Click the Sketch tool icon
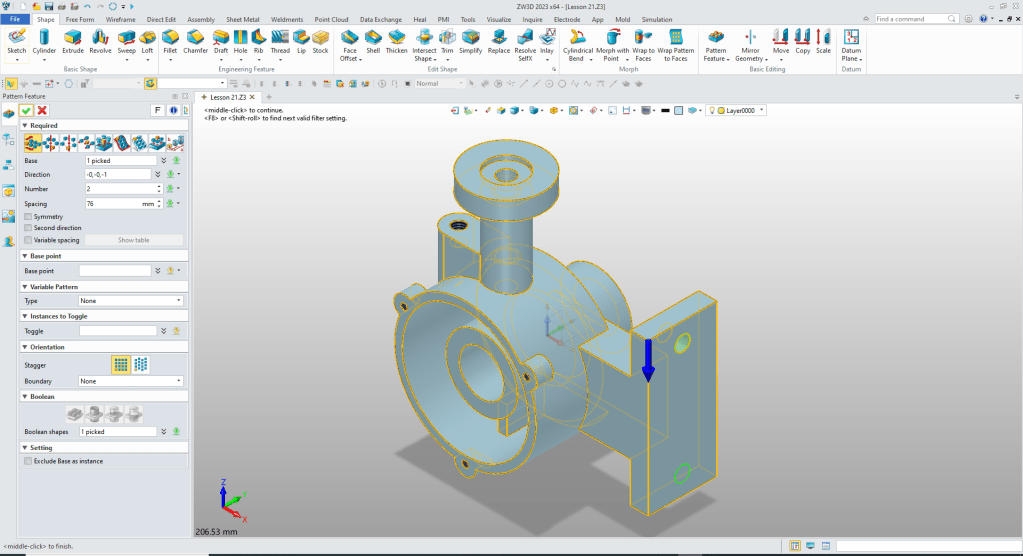The height and width of the screenshot is (556, 1023). (x=17, y=39)
